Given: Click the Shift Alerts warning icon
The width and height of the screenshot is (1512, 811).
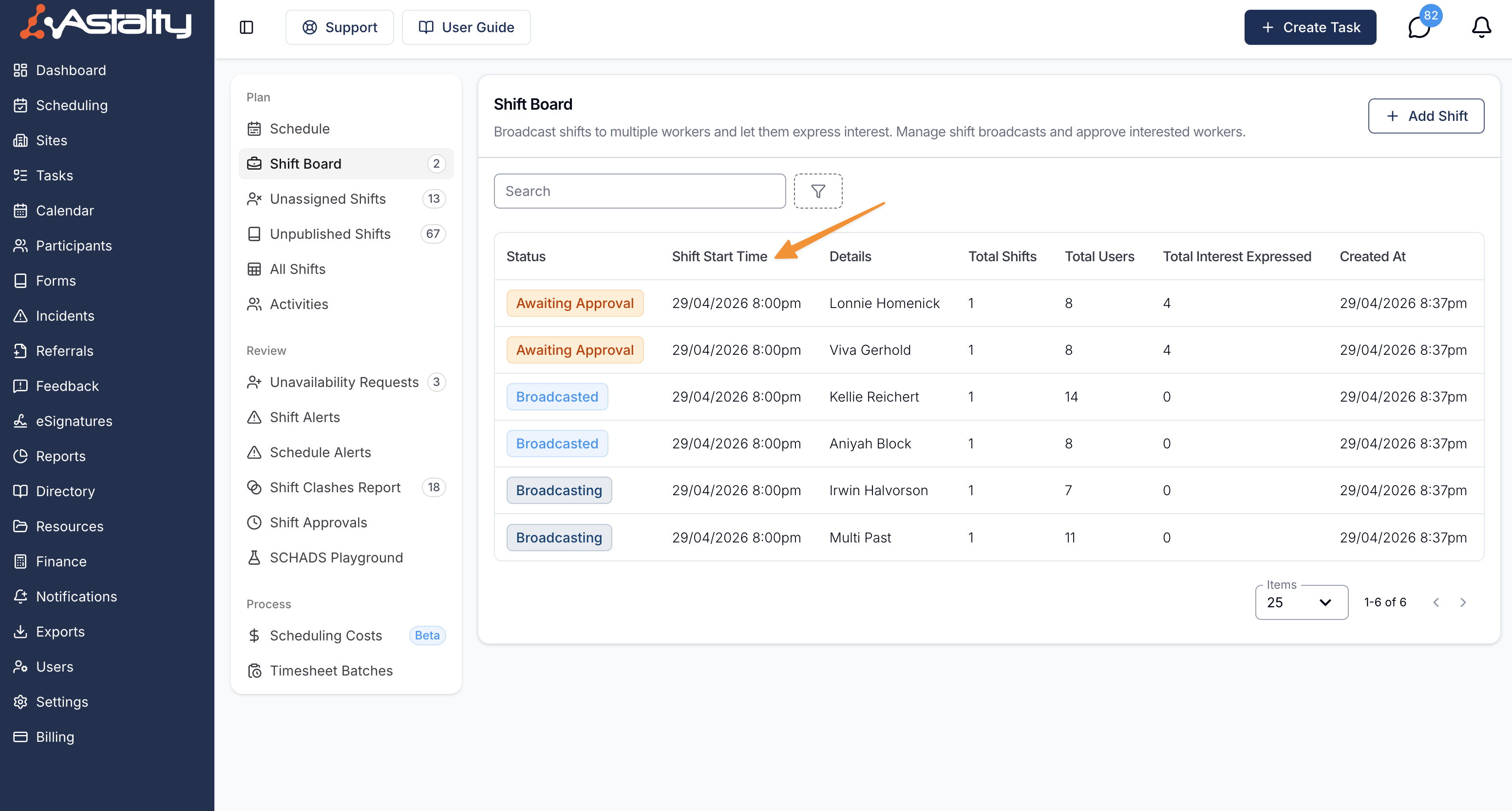Looking at the screenshot, I should click(254, 417).
